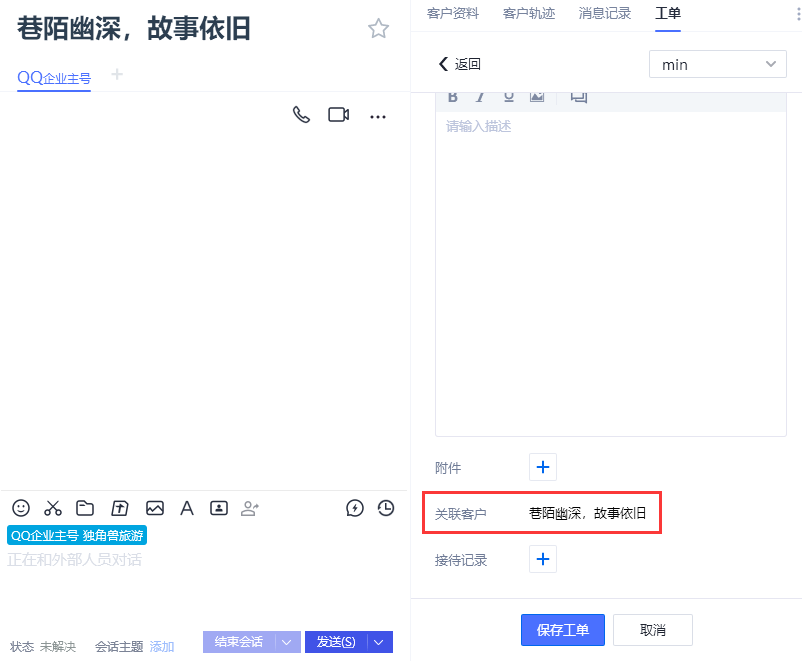The height and width of the screenshot is (661, 802).
Task: Click the contact title 巷陌幽深，故事依旧 header
Action: (x=134, y=29)
